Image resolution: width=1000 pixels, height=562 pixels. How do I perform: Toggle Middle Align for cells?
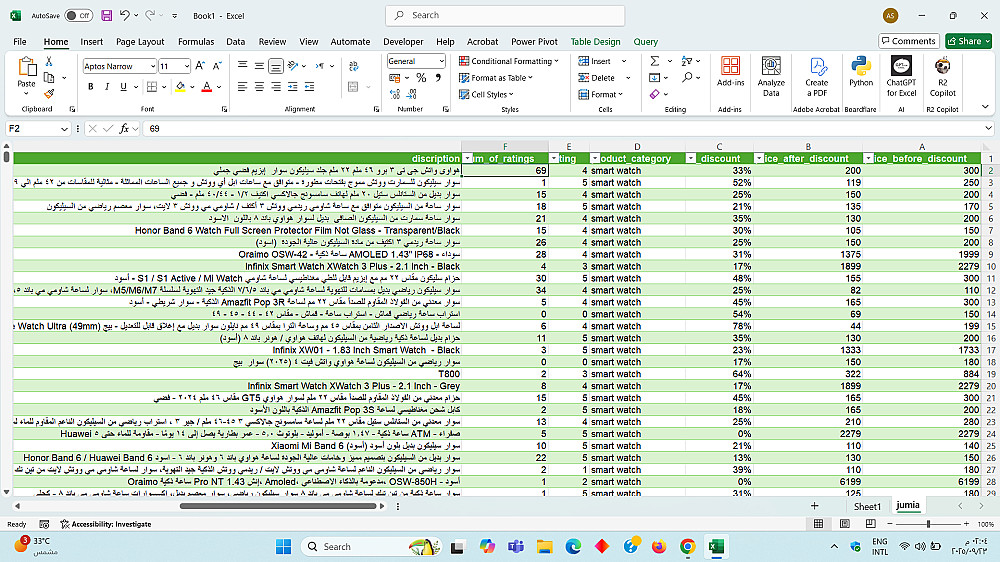coord(259,66)
